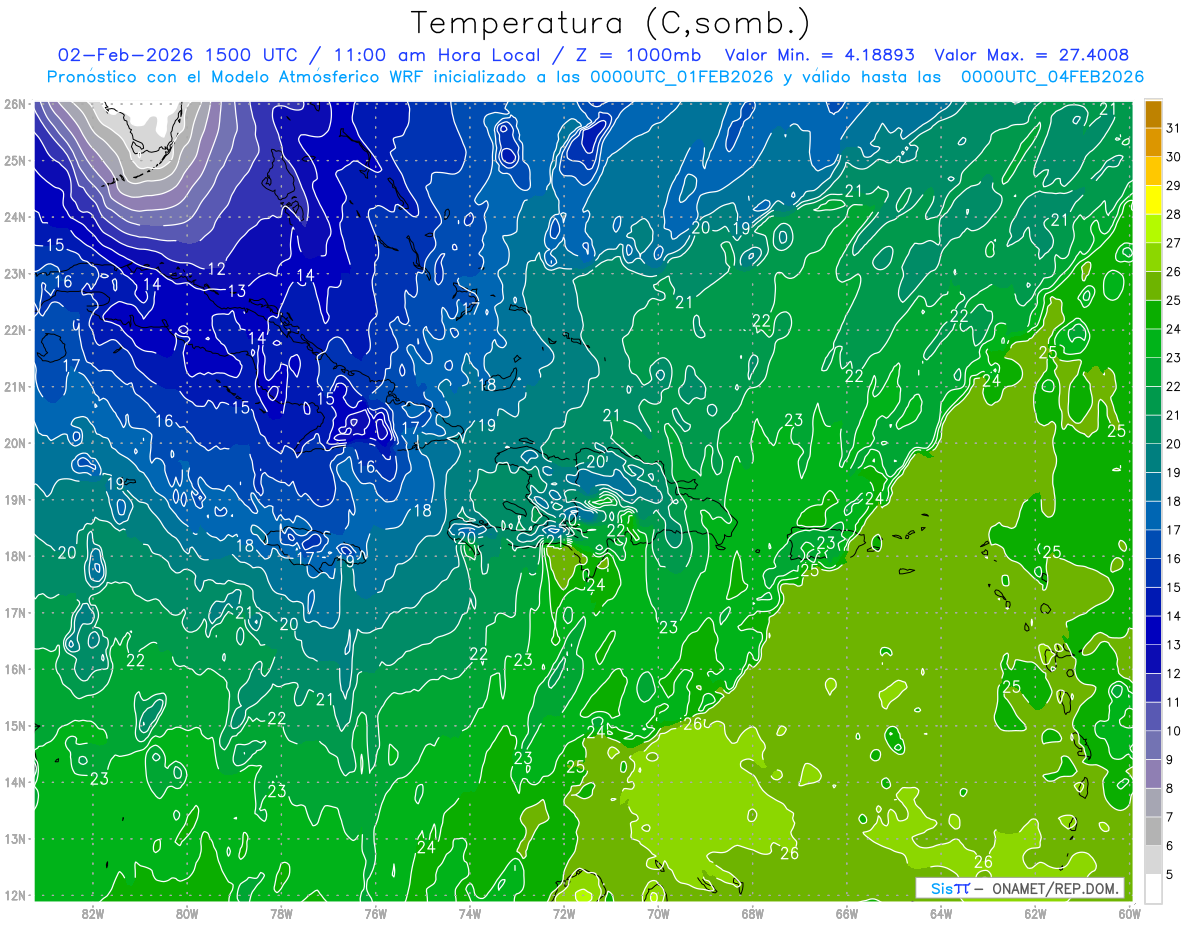Click the 26N latitude axis label
The width and height of the screenshot is (1200, 927).
(14, 104)
